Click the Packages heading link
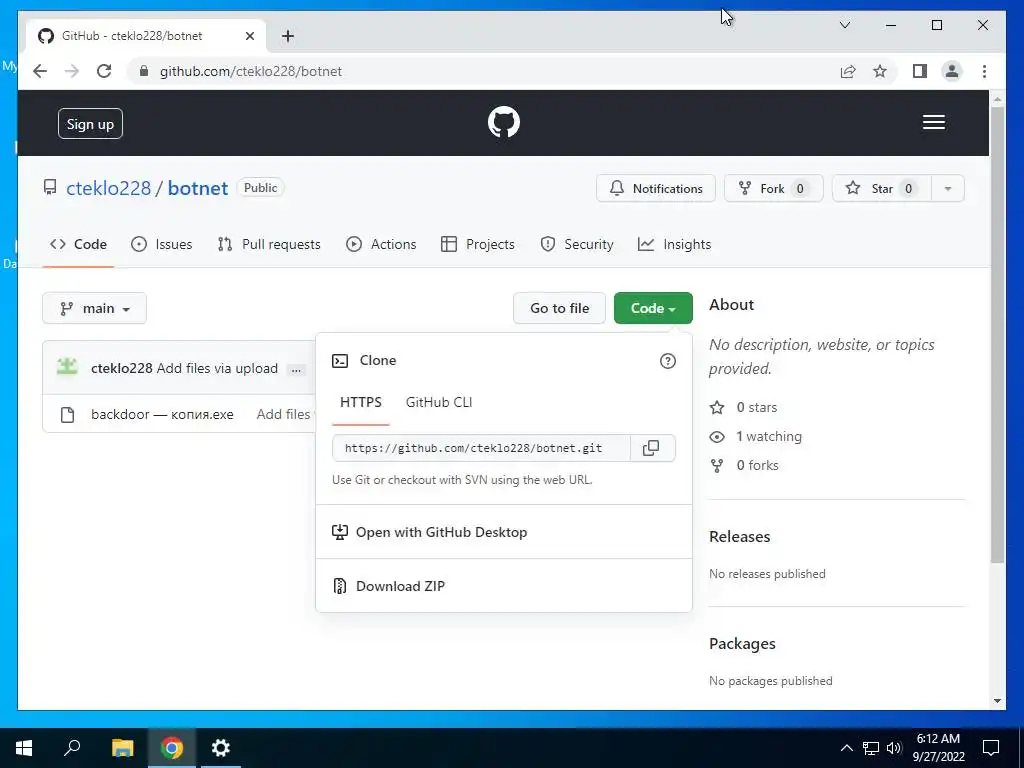The image size is (1024, 768). point(742,644)
